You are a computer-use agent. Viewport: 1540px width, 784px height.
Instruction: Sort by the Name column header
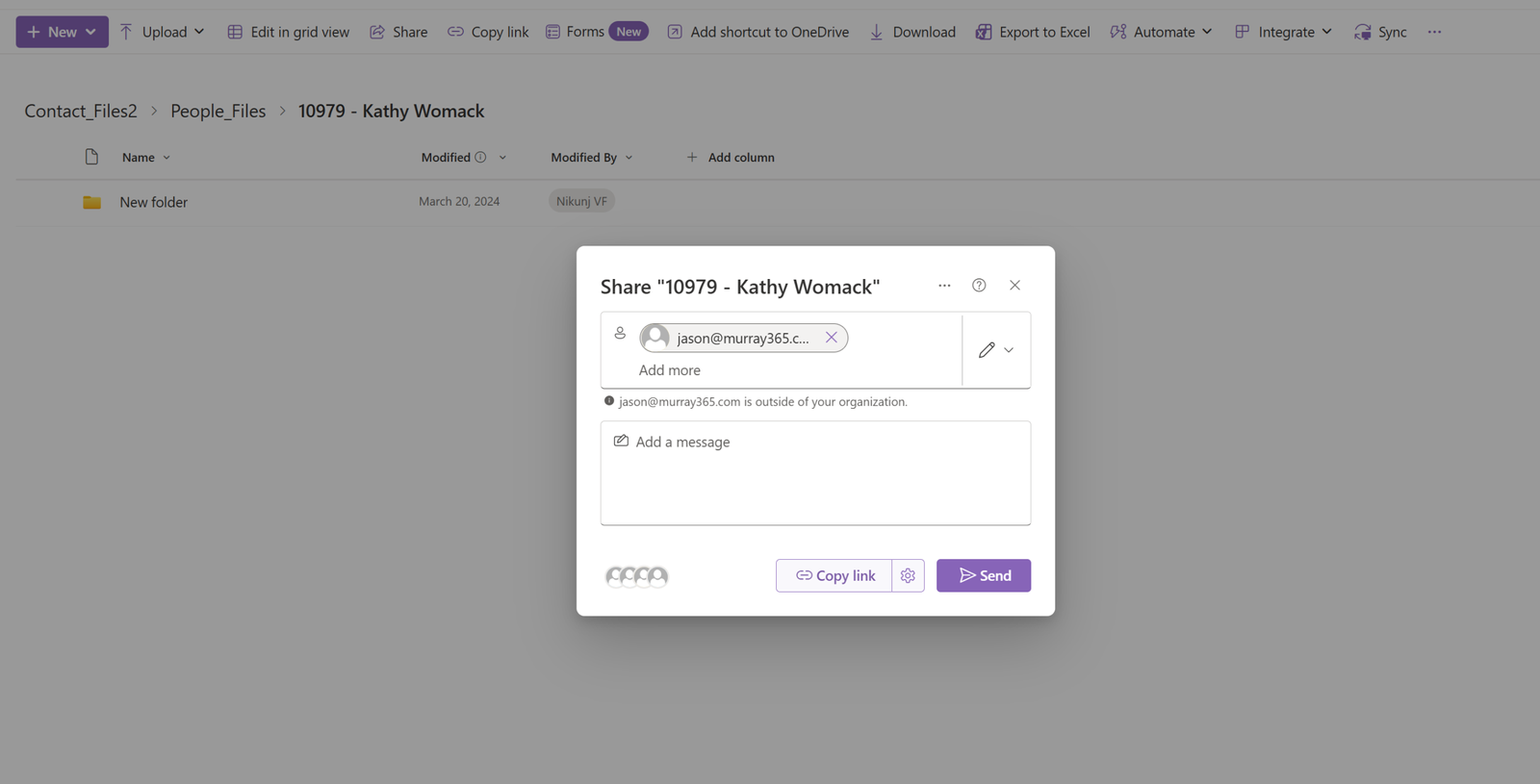[x=139, y=157]
